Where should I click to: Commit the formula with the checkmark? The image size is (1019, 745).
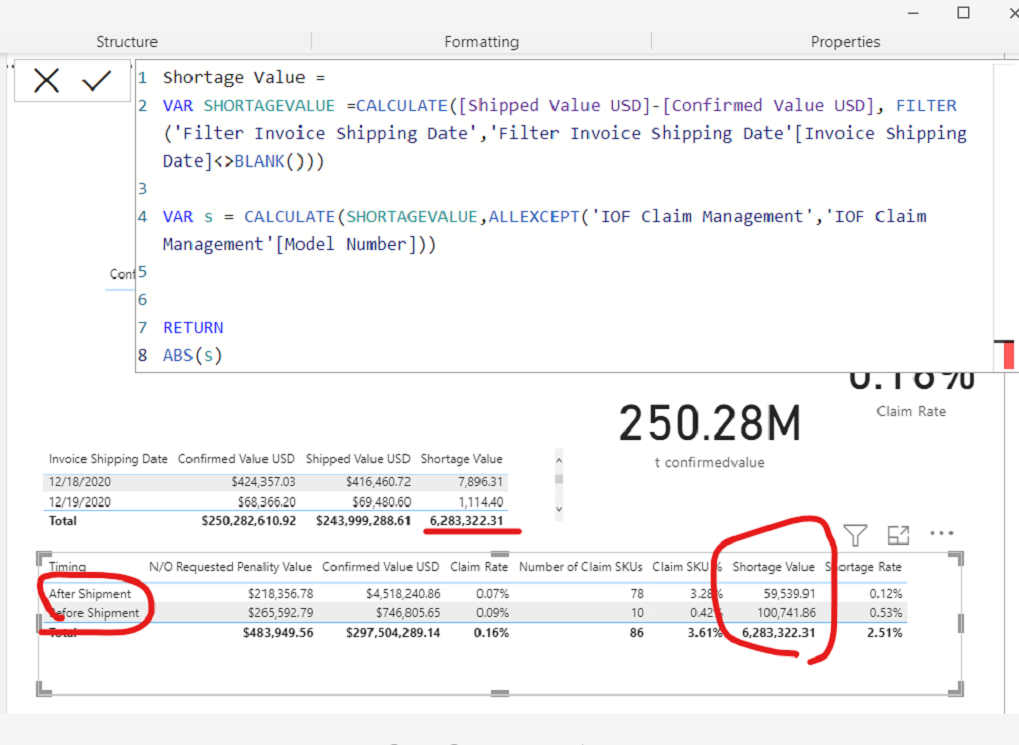point(96,81)
